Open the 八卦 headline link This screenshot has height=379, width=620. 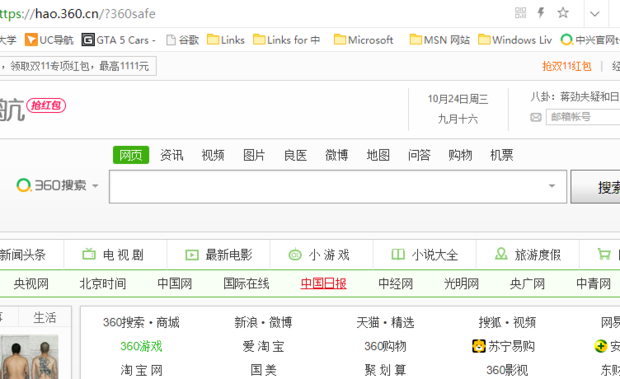point(575,96)
